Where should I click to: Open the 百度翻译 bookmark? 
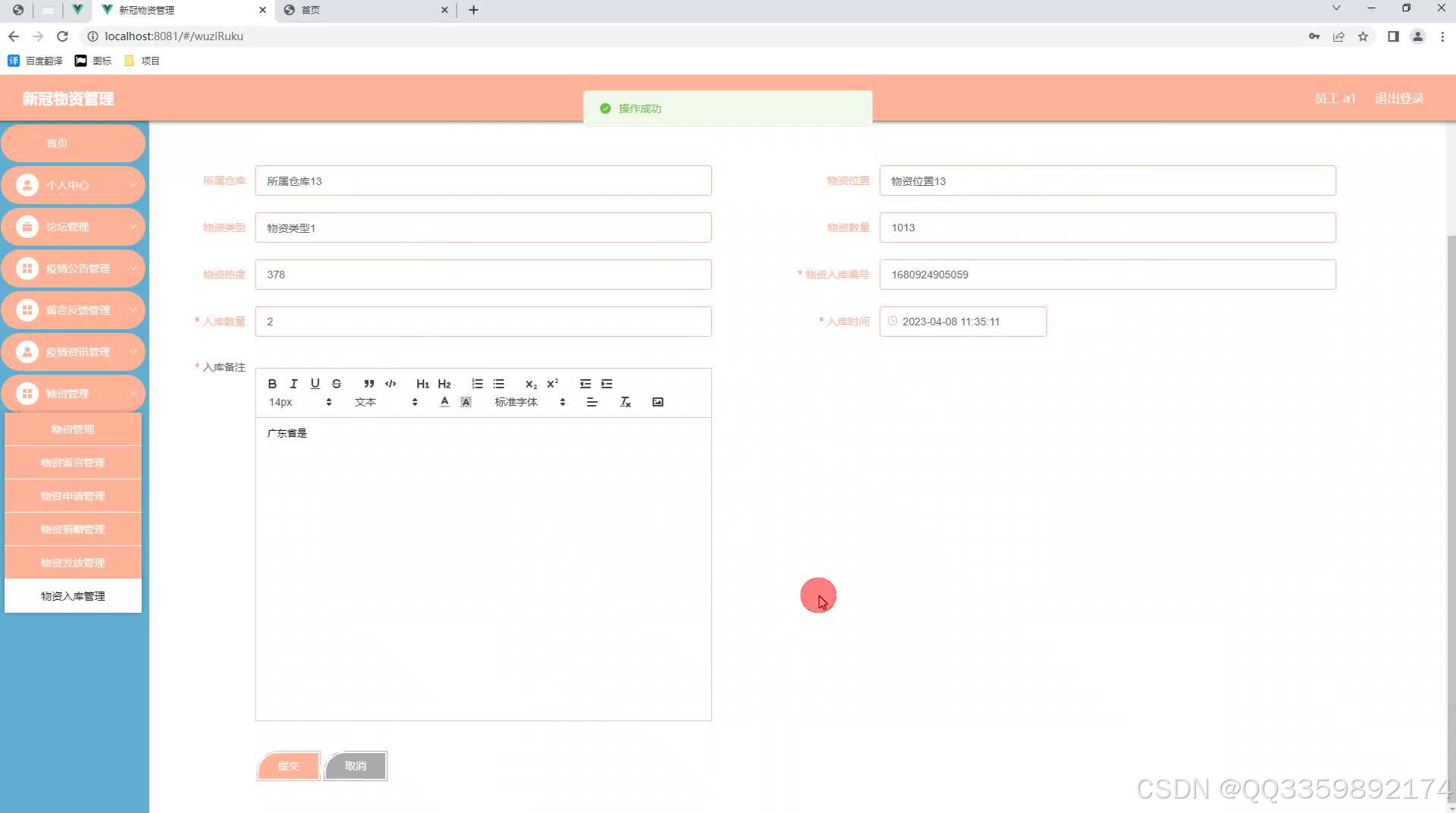click(x=35, y=61)
